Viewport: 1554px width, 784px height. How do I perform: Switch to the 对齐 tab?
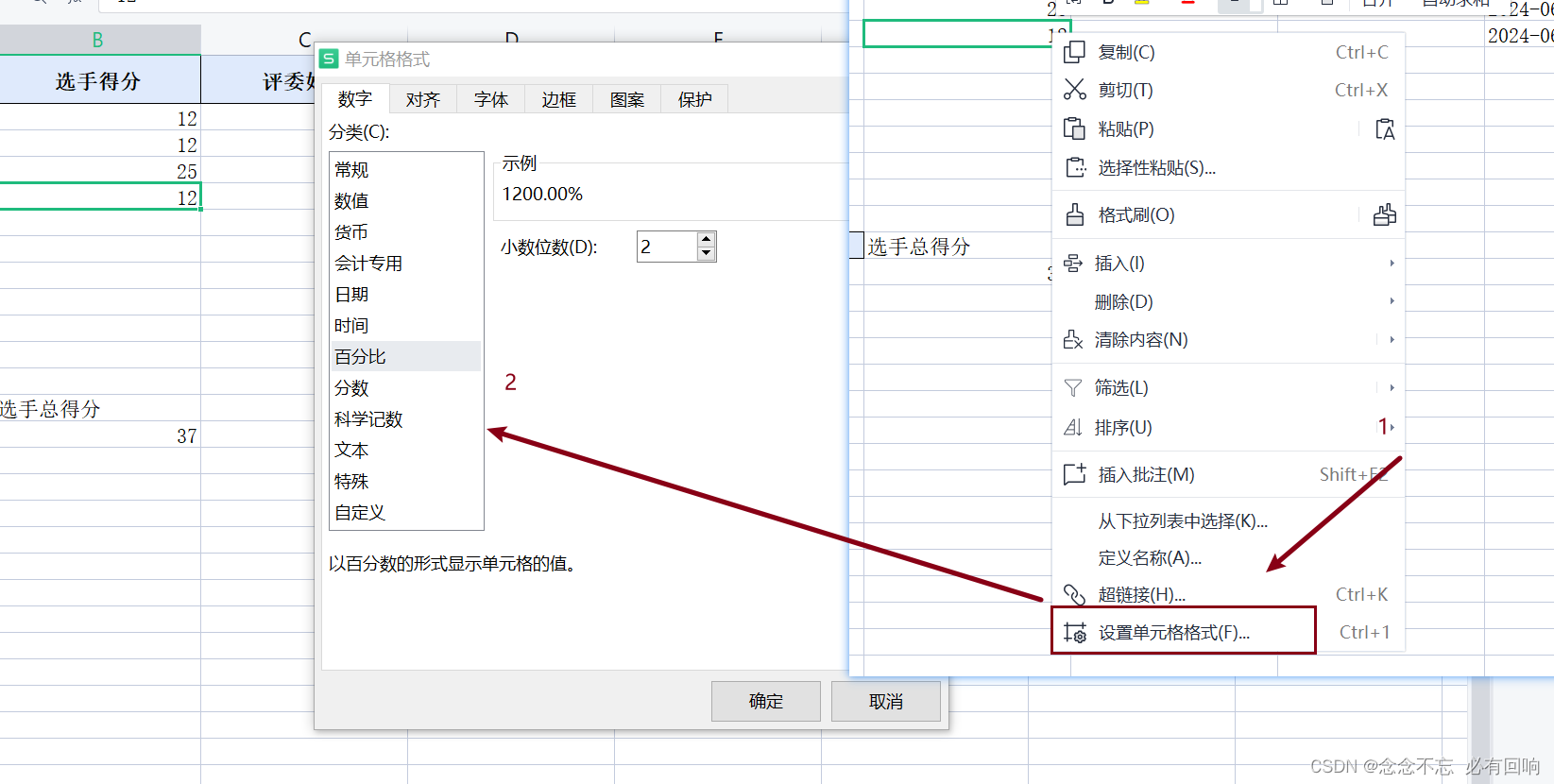pos(423,99)
